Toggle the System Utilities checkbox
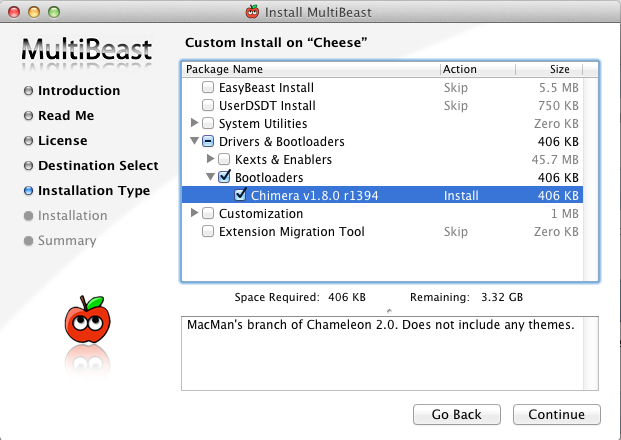The image size is (621, 440). tap(208, 123)
